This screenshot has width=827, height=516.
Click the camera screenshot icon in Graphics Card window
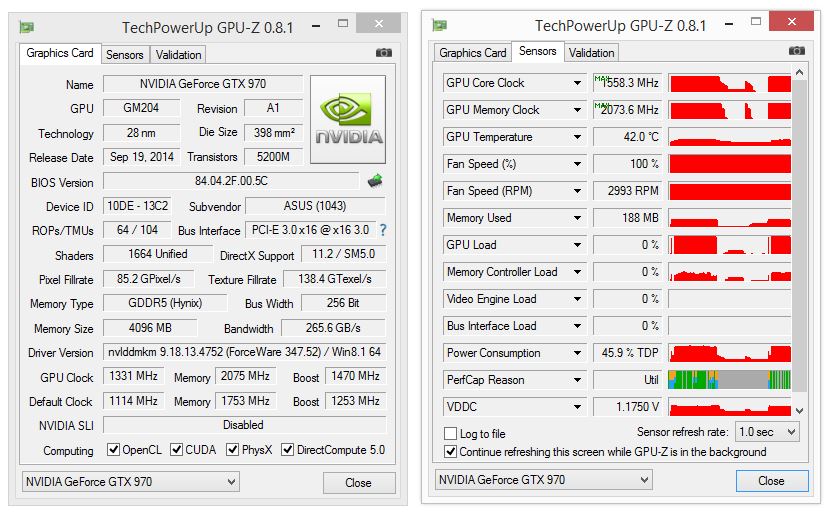[383, 52]
